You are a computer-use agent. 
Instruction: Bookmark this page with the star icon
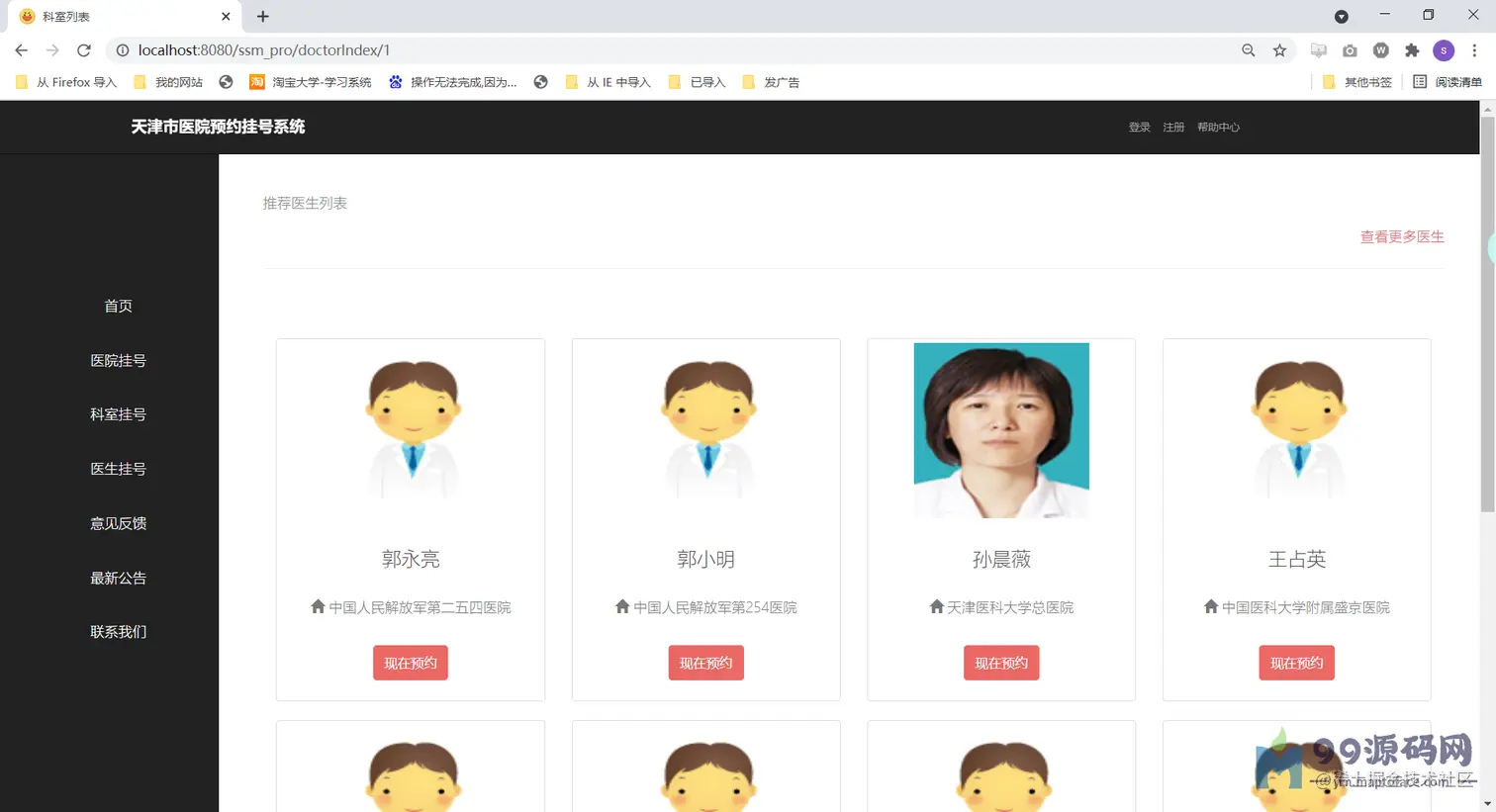1279,50
